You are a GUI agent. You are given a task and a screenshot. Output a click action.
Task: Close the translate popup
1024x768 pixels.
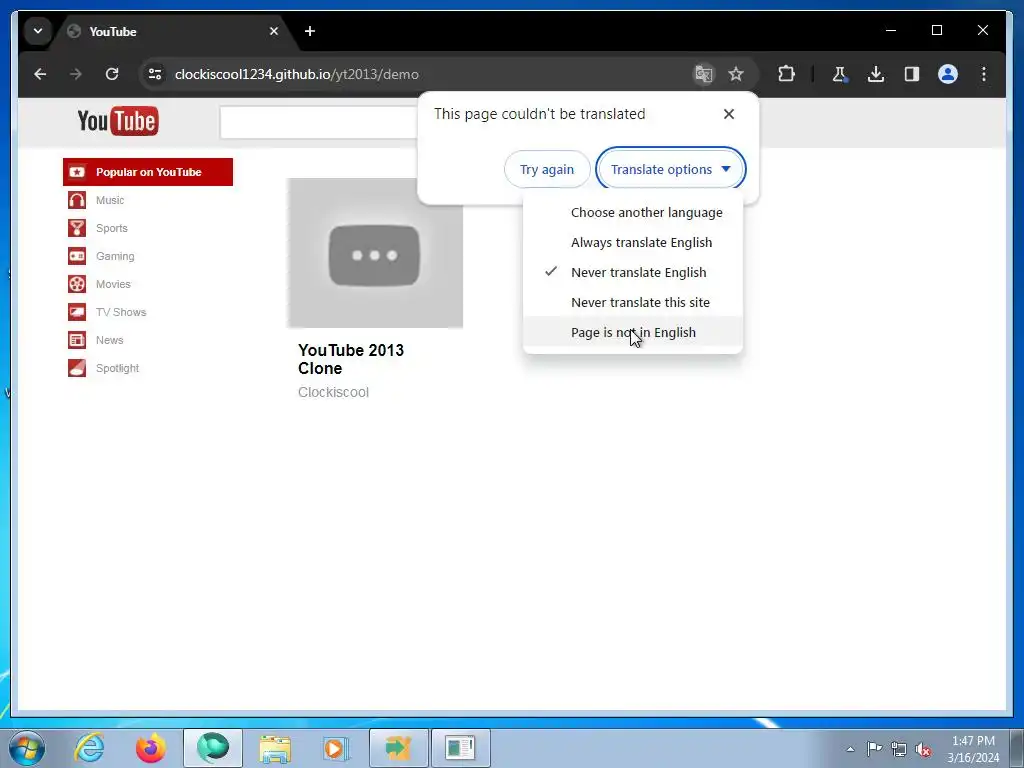(729, 114)
